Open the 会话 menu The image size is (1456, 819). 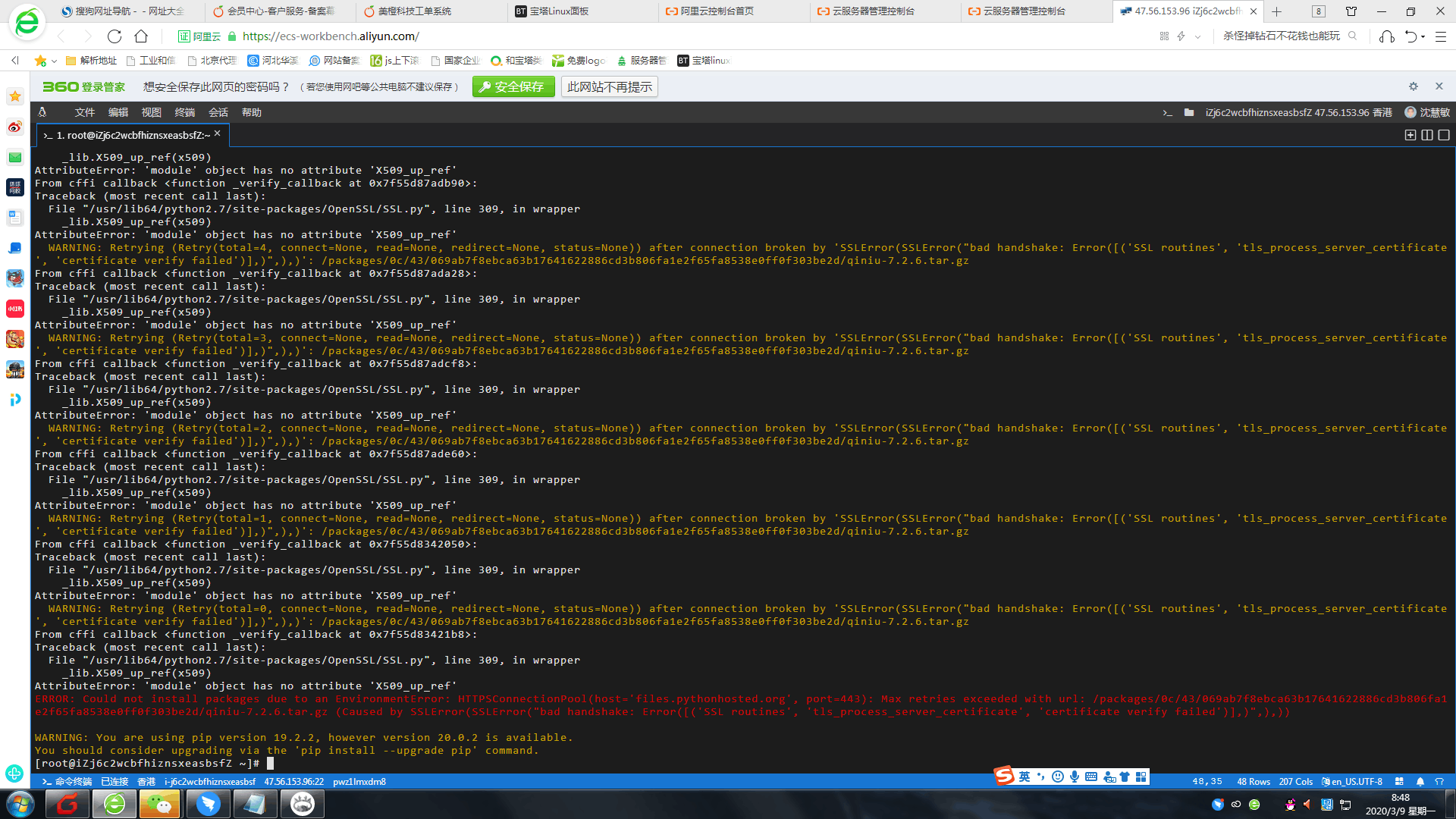218,112
